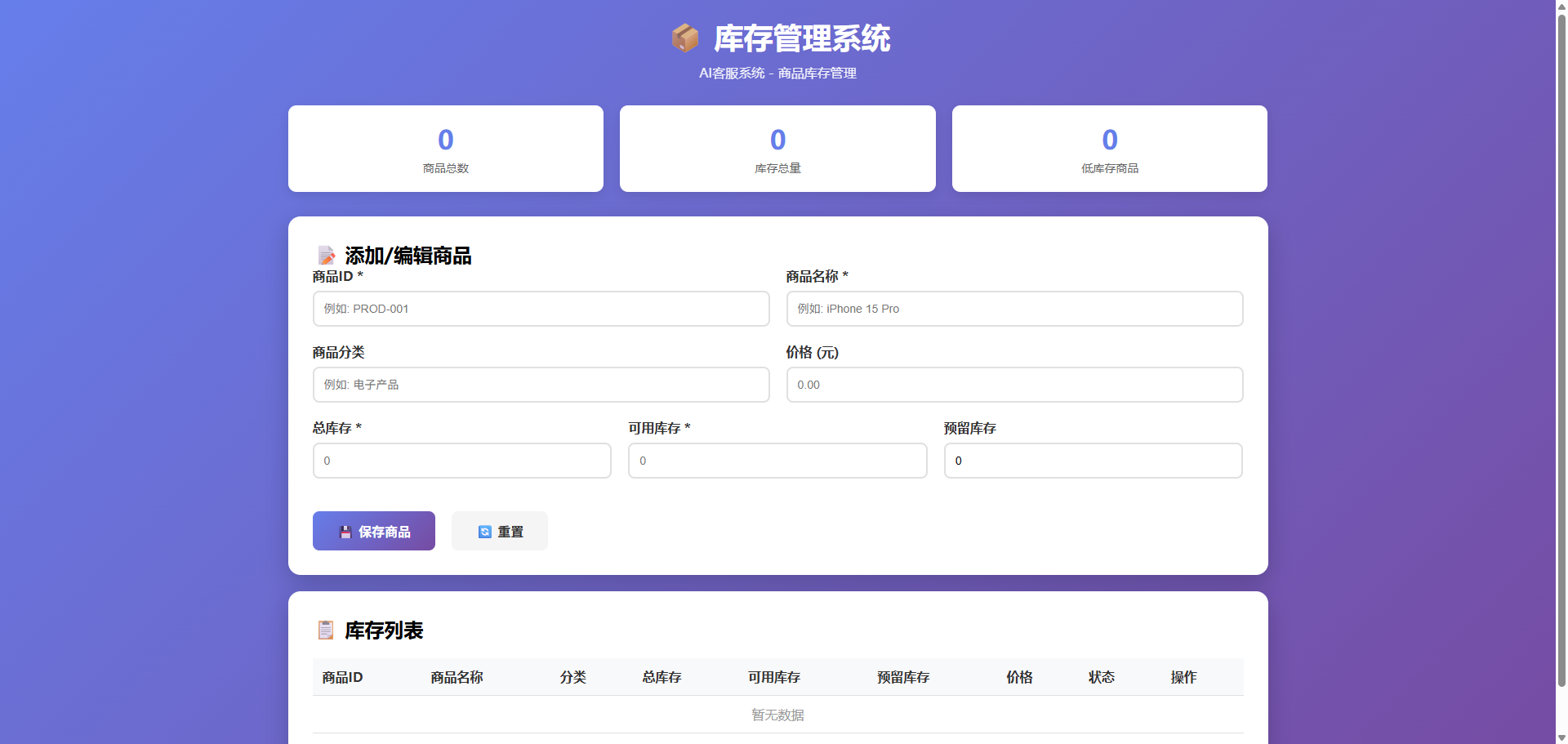This screenshot has width=1568, height=744.
Task: Click the 重置 button
Action: coord(499,531)
